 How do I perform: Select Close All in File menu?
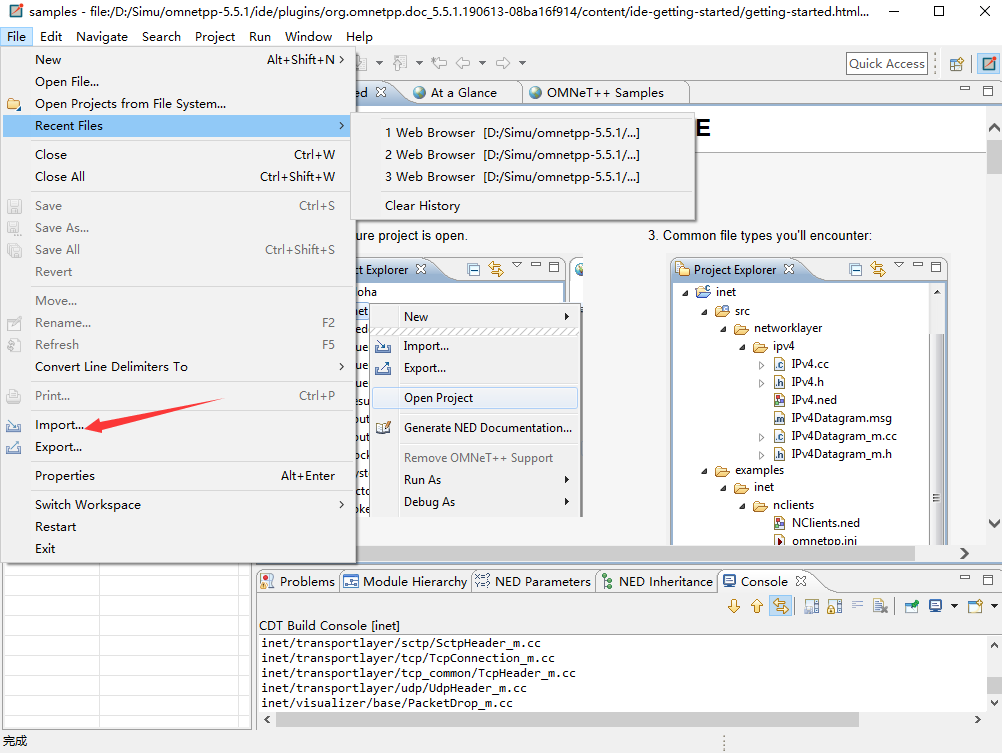click(178, 176)
